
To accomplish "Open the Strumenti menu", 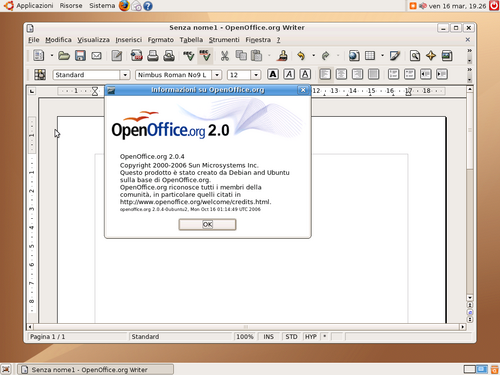I will (x=224, y=40).
